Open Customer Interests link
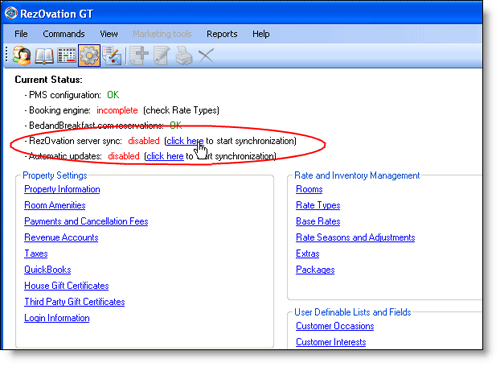The width and height of the screenshot is (500, 367). [331, 342]
